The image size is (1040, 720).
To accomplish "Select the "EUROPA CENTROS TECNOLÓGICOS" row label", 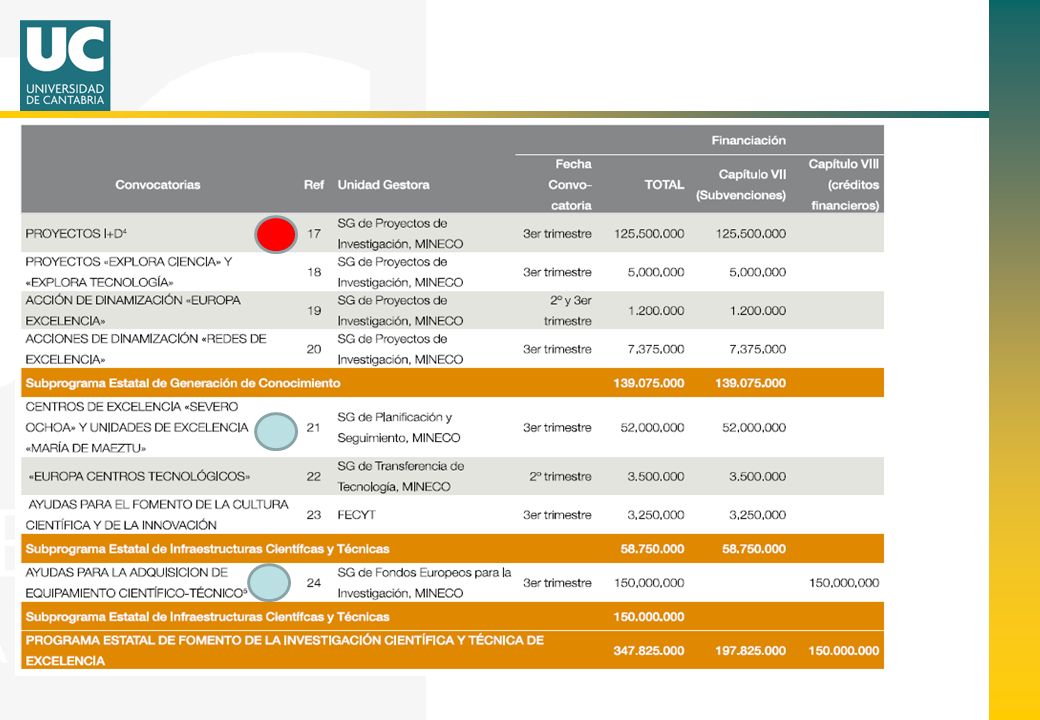I will pyautogui.click(x=141, y=476).
